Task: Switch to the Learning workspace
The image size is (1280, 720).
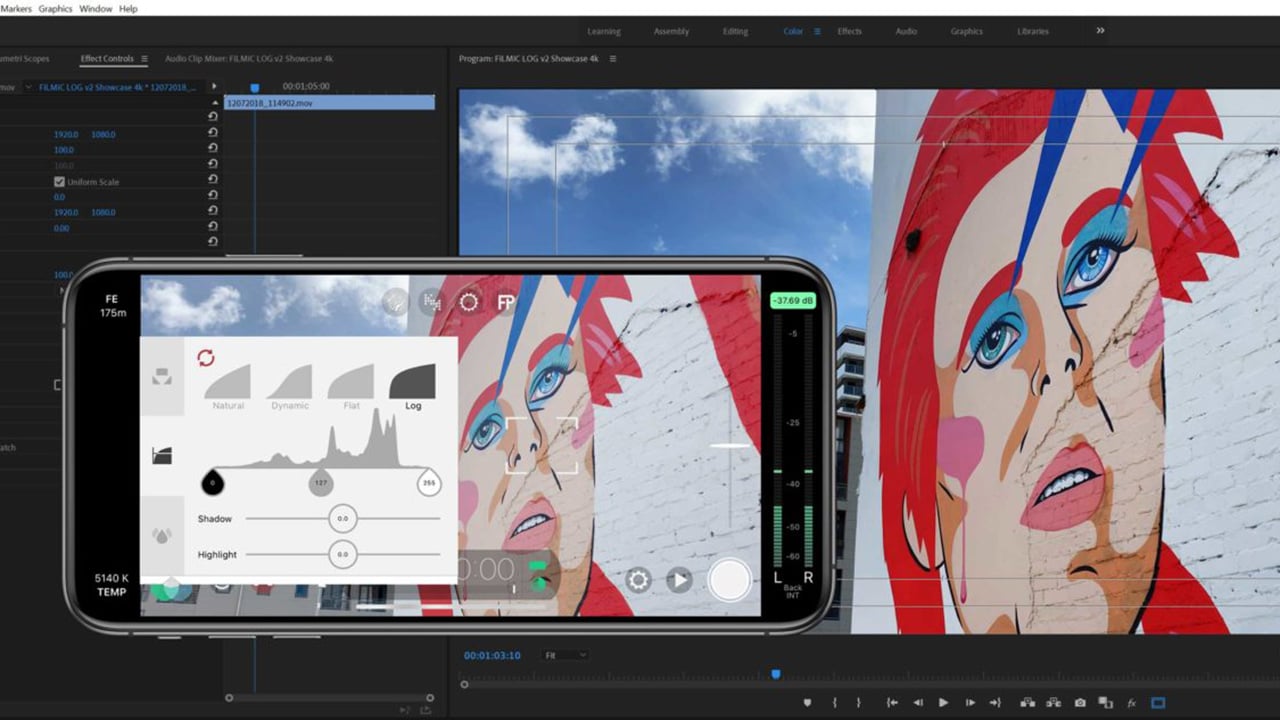Action: [x=604, y=31]
